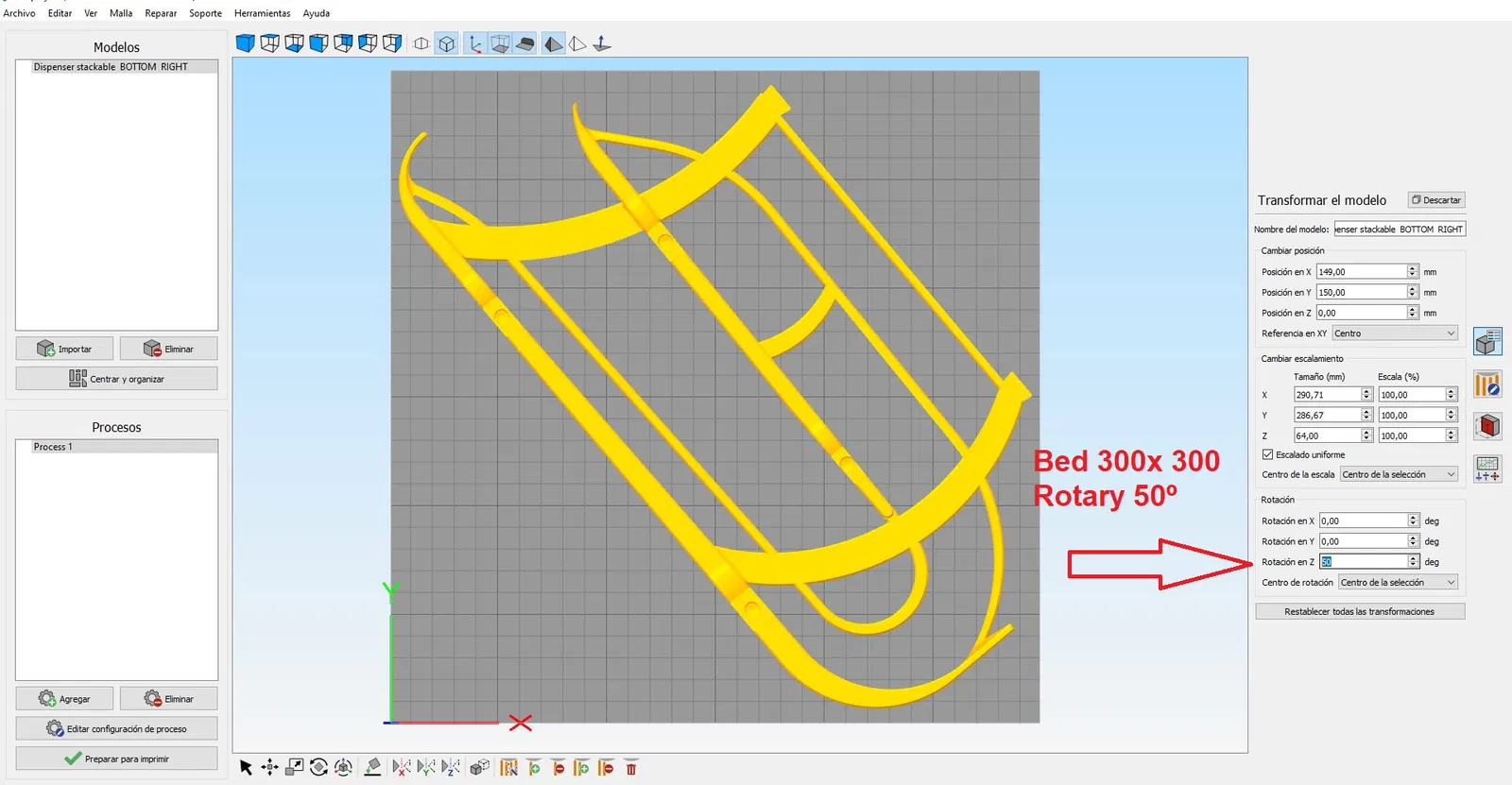Click Restablecer todas las transformaciones
1512x785 pixels.
(x=1360, y=611)
